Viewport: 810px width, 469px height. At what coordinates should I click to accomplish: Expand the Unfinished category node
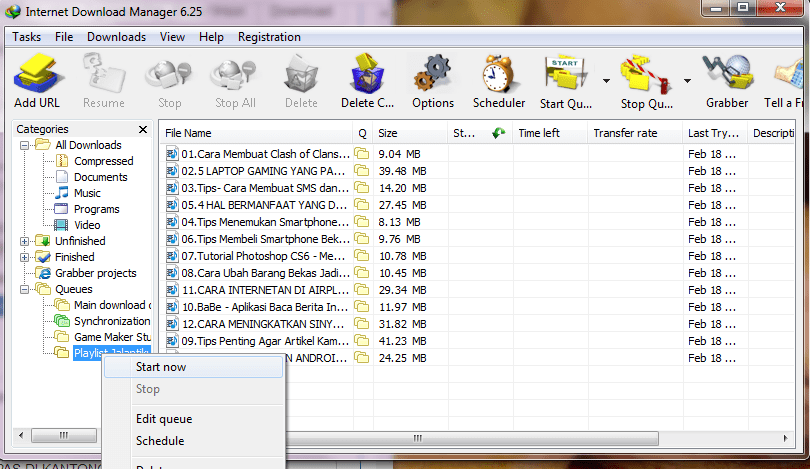[x=24, y=241]
